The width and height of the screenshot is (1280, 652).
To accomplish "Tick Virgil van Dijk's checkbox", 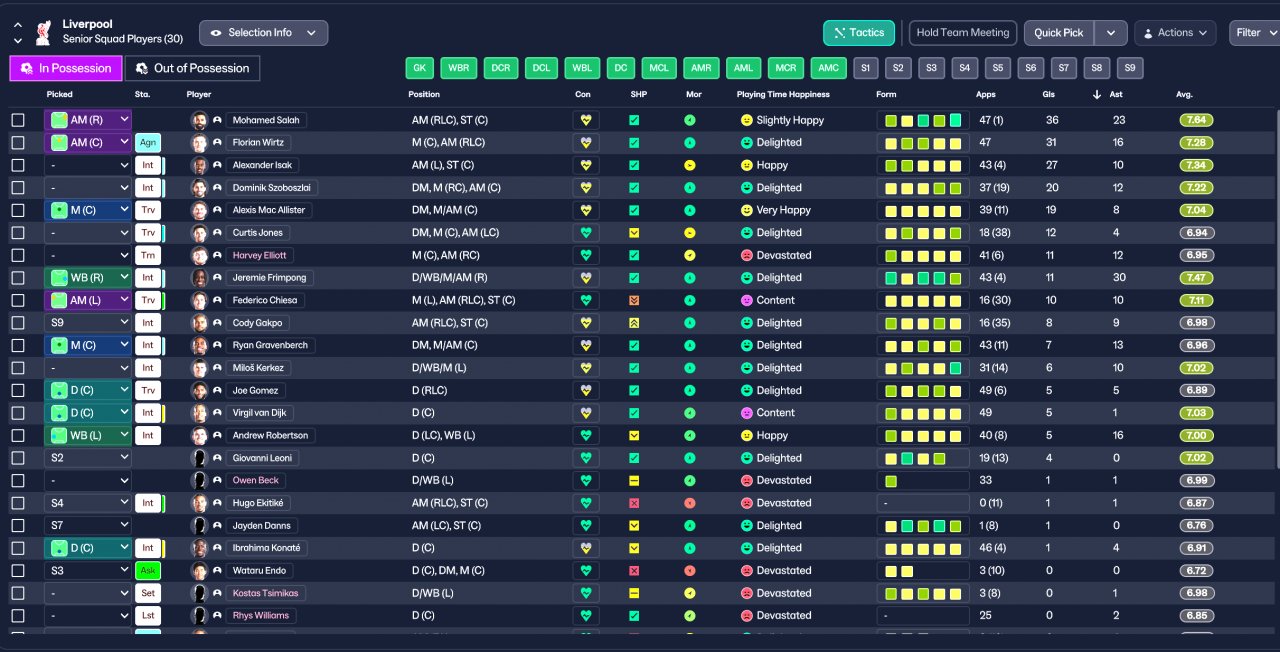I will coord(18,413).
